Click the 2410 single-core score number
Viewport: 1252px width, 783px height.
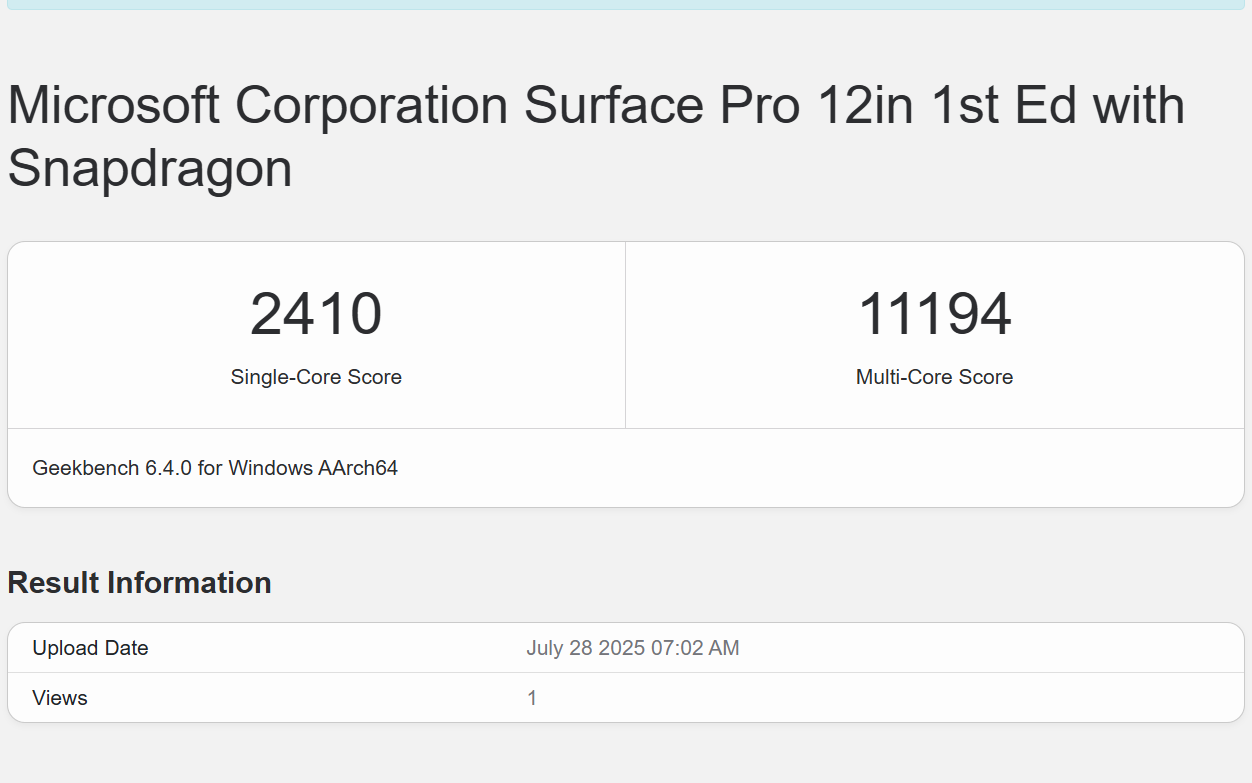pos(316,314)
